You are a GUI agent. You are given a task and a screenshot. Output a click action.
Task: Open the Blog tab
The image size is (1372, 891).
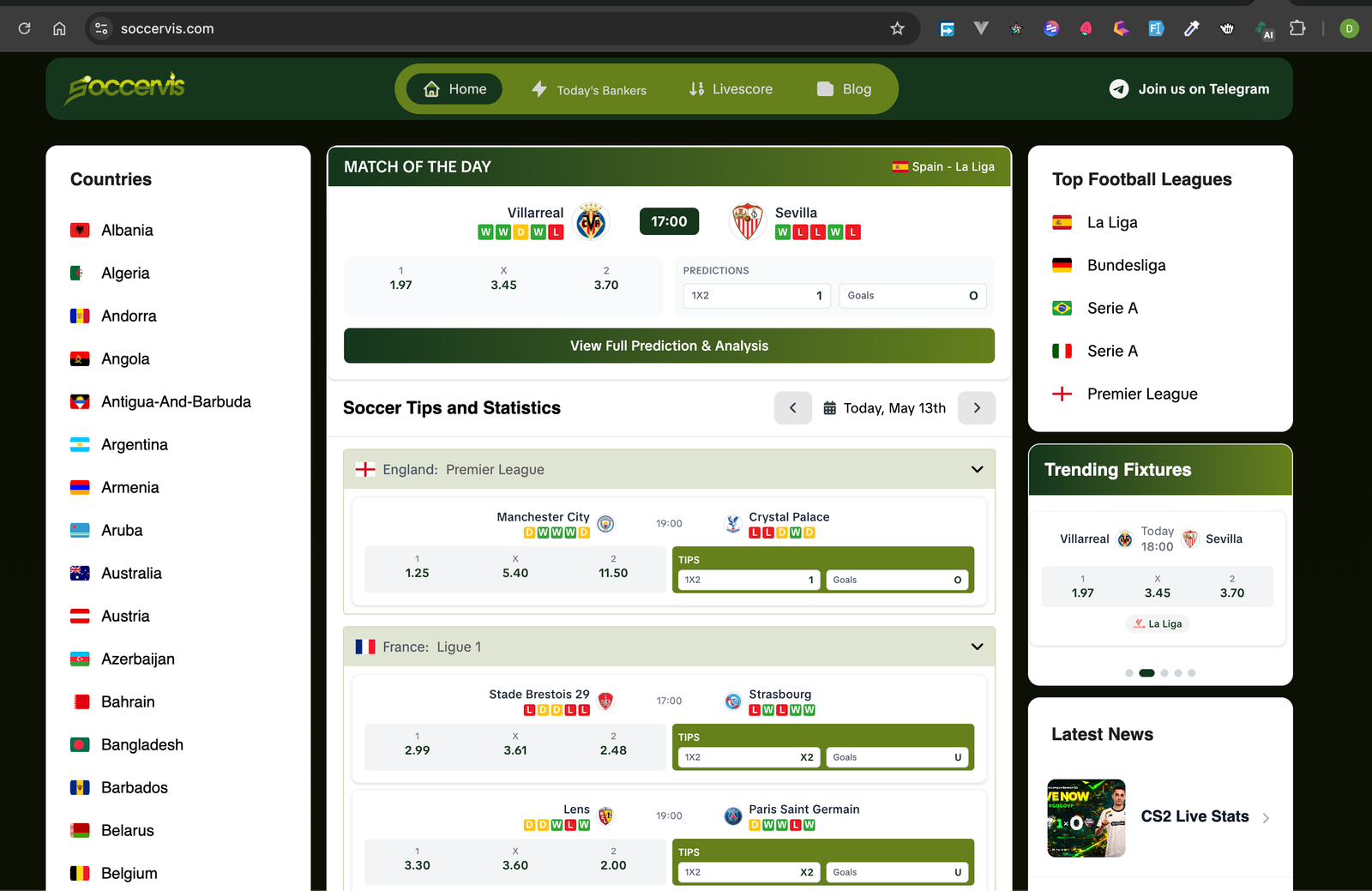[x=845, y=89]
